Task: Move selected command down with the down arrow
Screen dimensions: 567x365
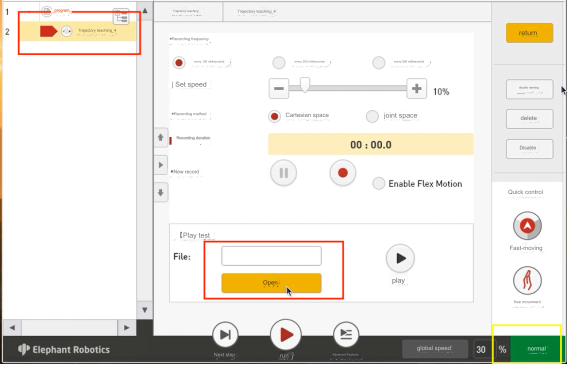Action: [161, 192]
